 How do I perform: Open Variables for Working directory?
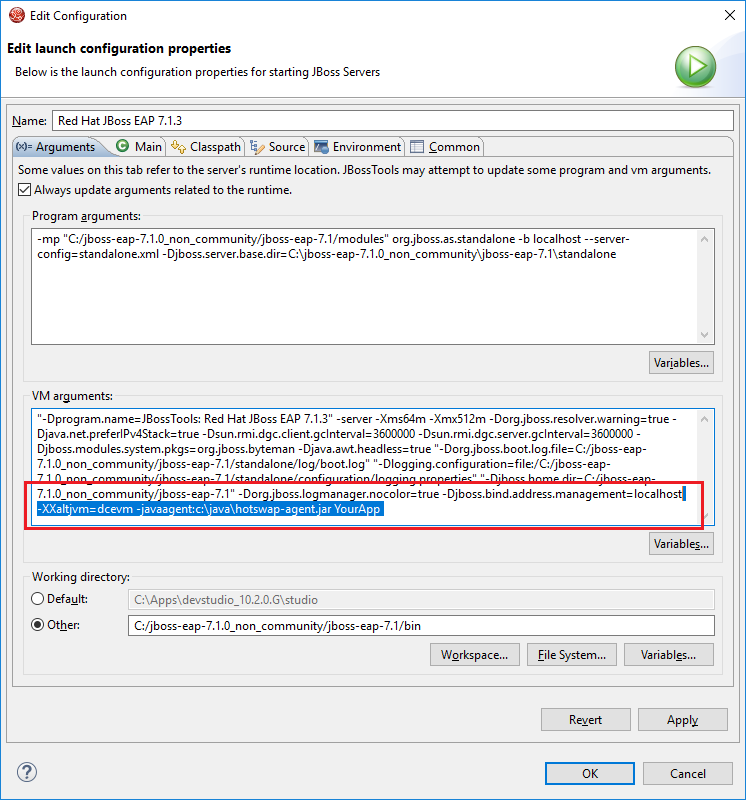coord(668,655)
